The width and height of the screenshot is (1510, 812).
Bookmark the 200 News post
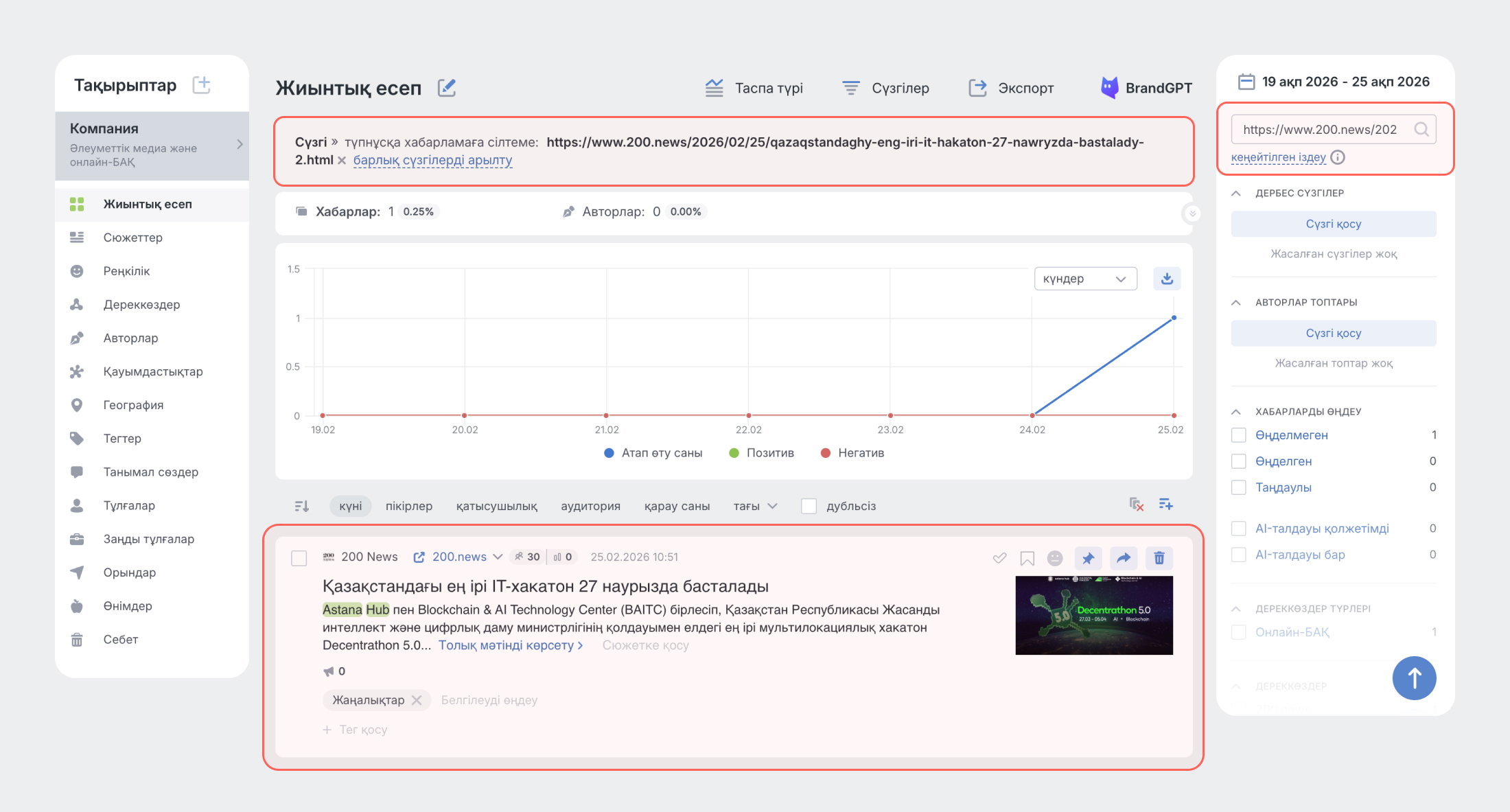pyautogui.click(x=1027, y=558)
